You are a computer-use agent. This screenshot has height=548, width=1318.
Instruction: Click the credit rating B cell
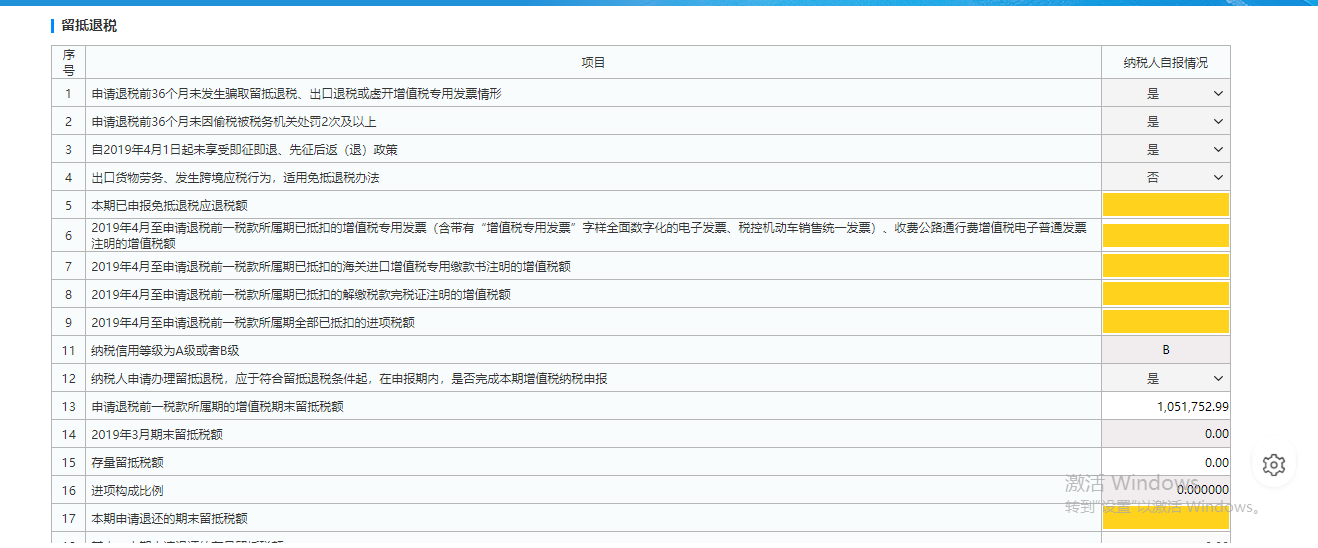1166,350
